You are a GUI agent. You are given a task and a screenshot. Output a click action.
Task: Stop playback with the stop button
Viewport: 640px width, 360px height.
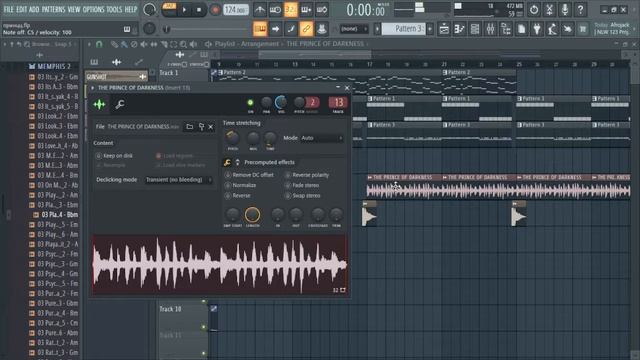pyautogui.click(x=199, y=10)
